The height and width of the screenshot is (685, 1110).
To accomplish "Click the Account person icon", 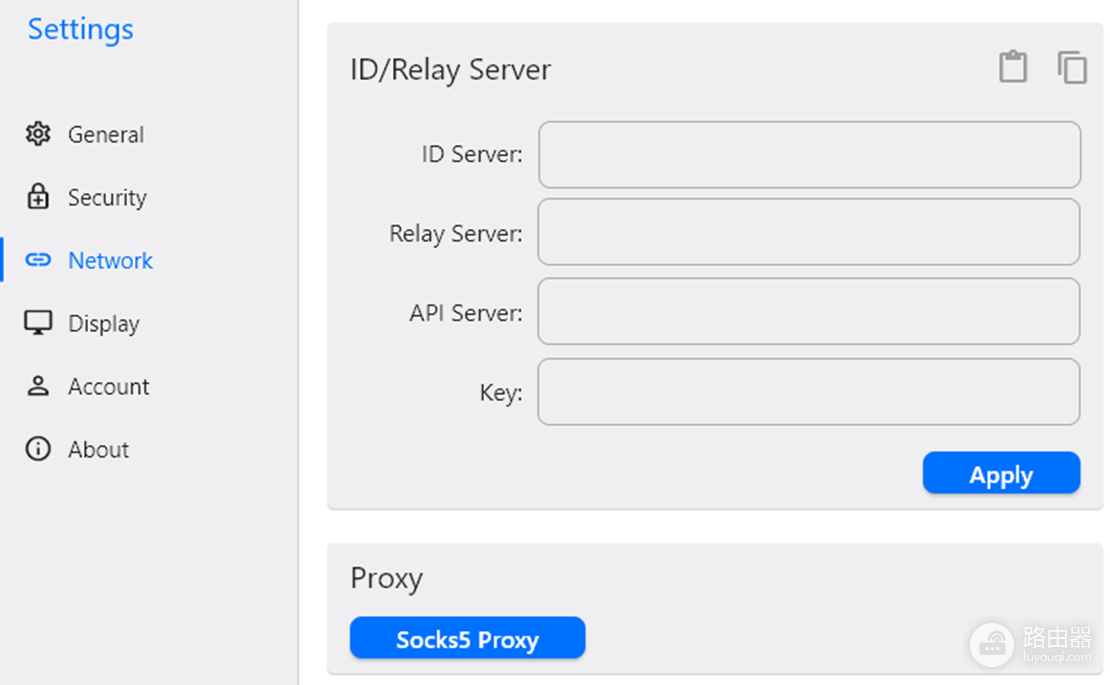I will click(x=38, y=386).
